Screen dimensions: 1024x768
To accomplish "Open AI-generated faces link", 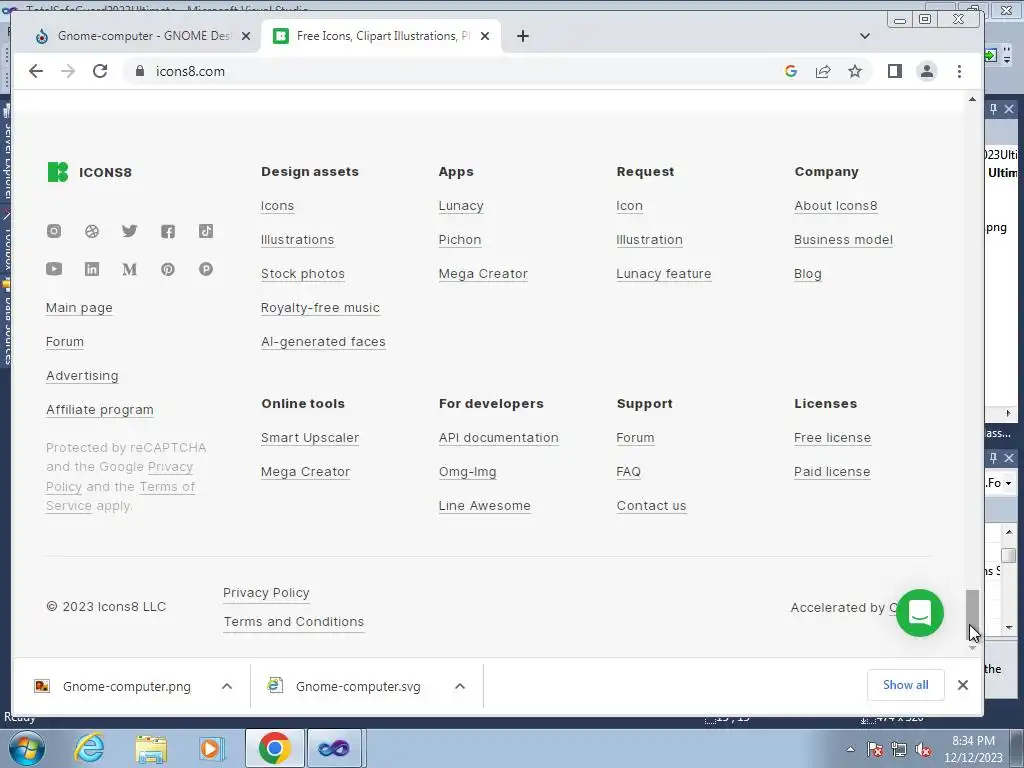I will [x=323, y=342].
